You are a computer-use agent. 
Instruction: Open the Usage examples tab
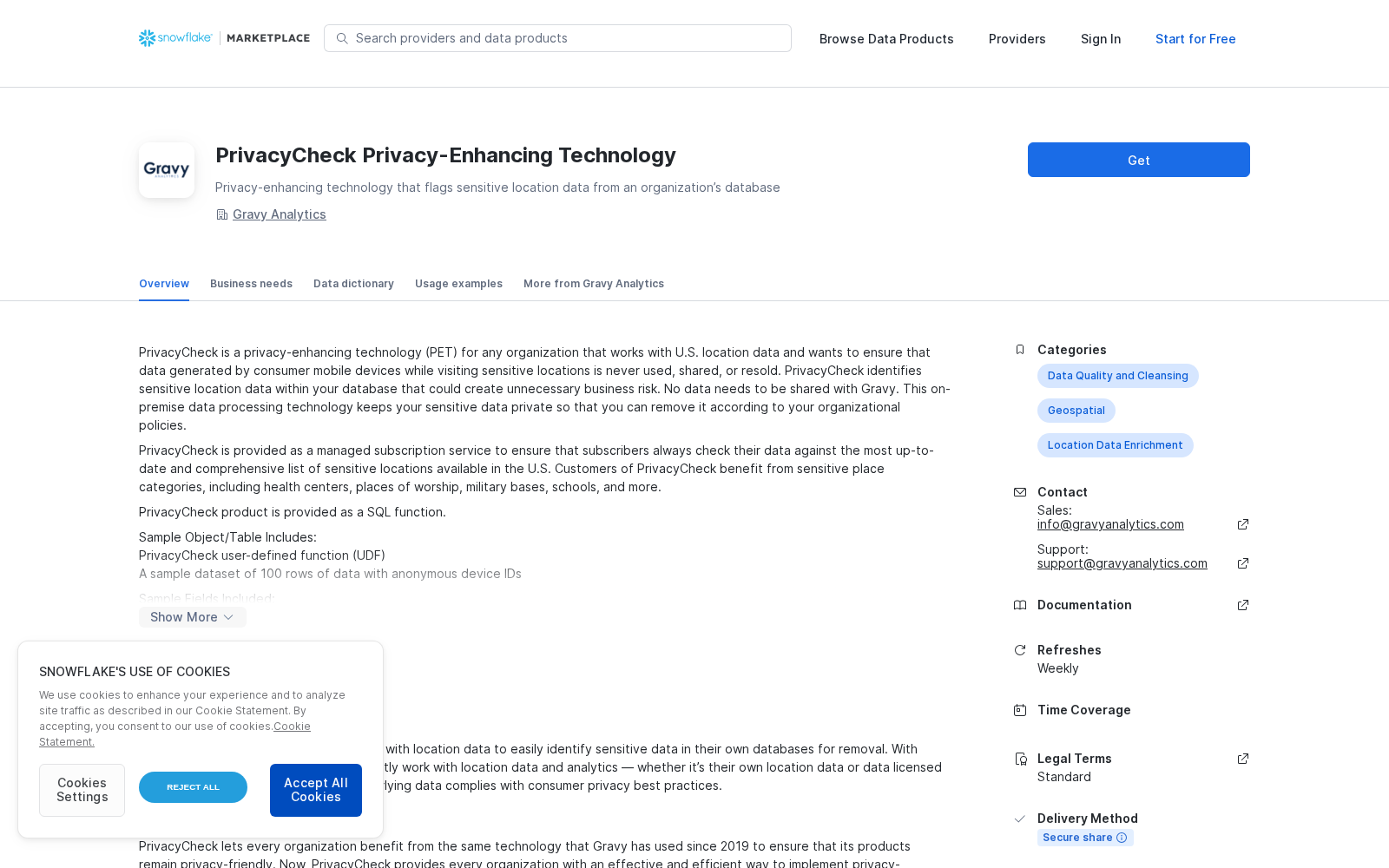pos(458,284)
